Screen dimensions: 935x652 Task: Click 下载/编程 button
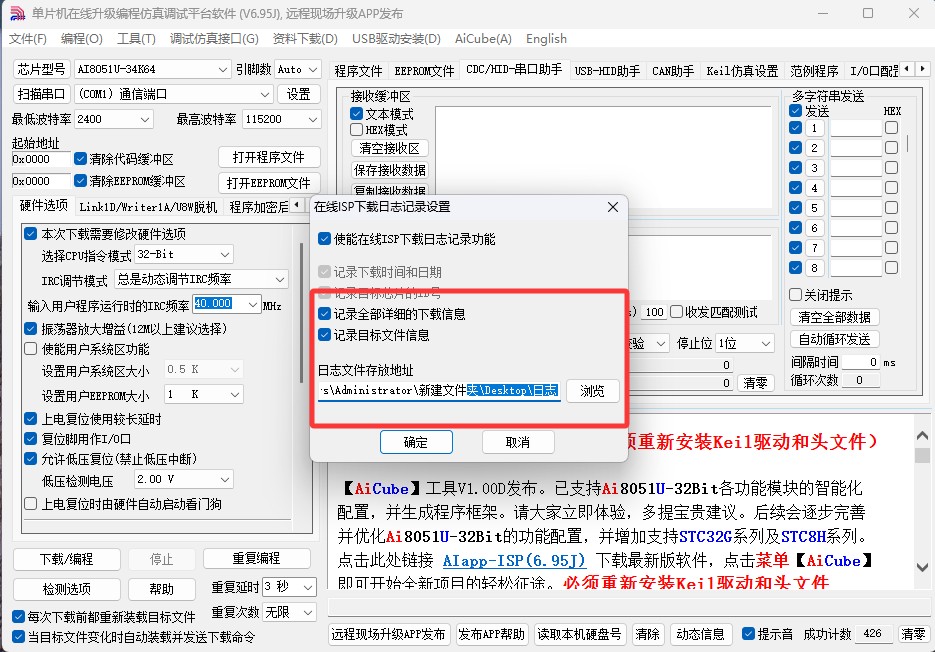[67, 559]
